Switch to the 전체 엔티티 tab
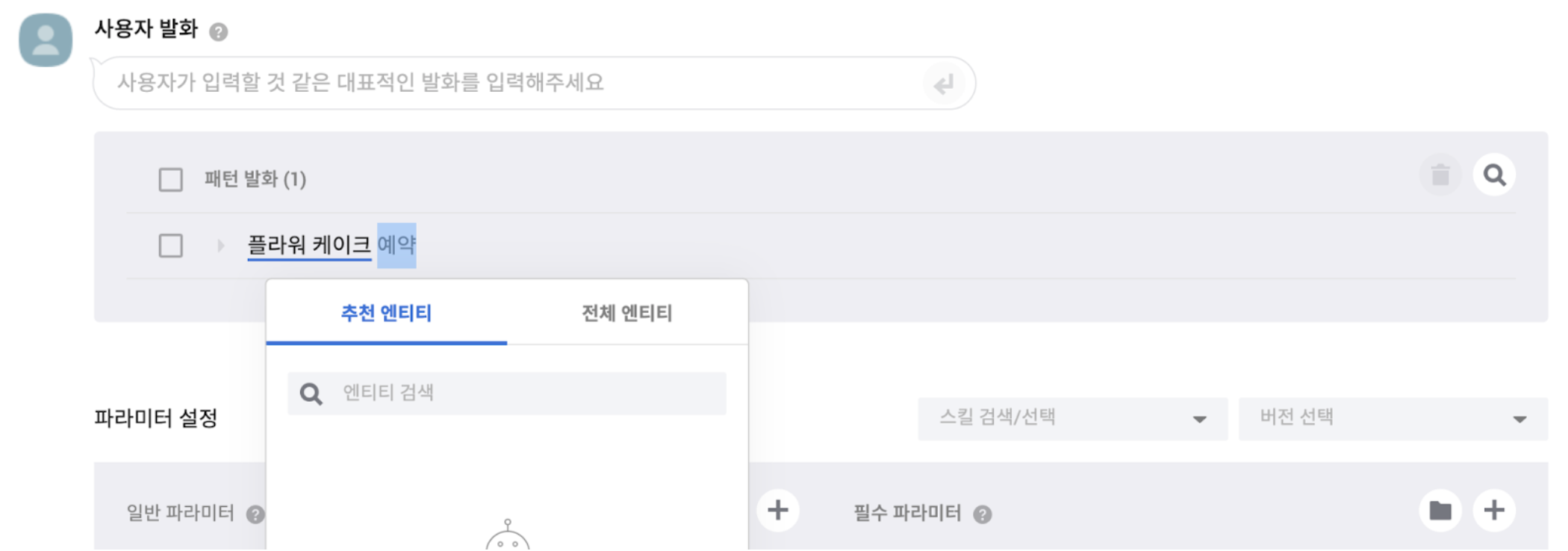The image size is (1568, 551). pos(627,313)
